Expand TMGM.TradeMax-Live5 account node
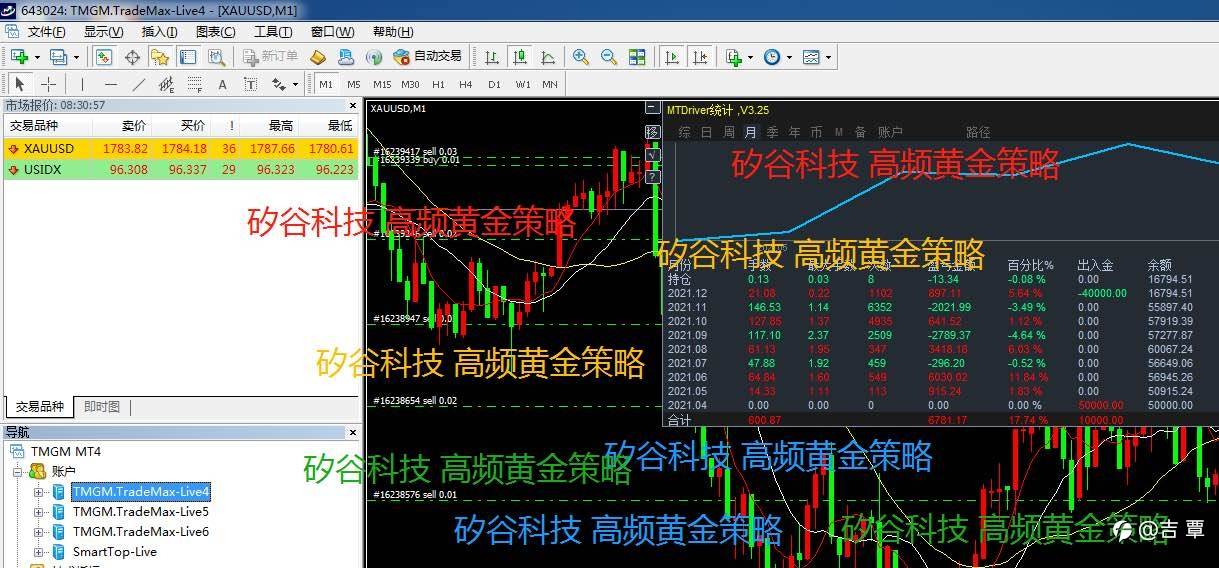This screenshot has width=1219, height=568. pos(39,511)
